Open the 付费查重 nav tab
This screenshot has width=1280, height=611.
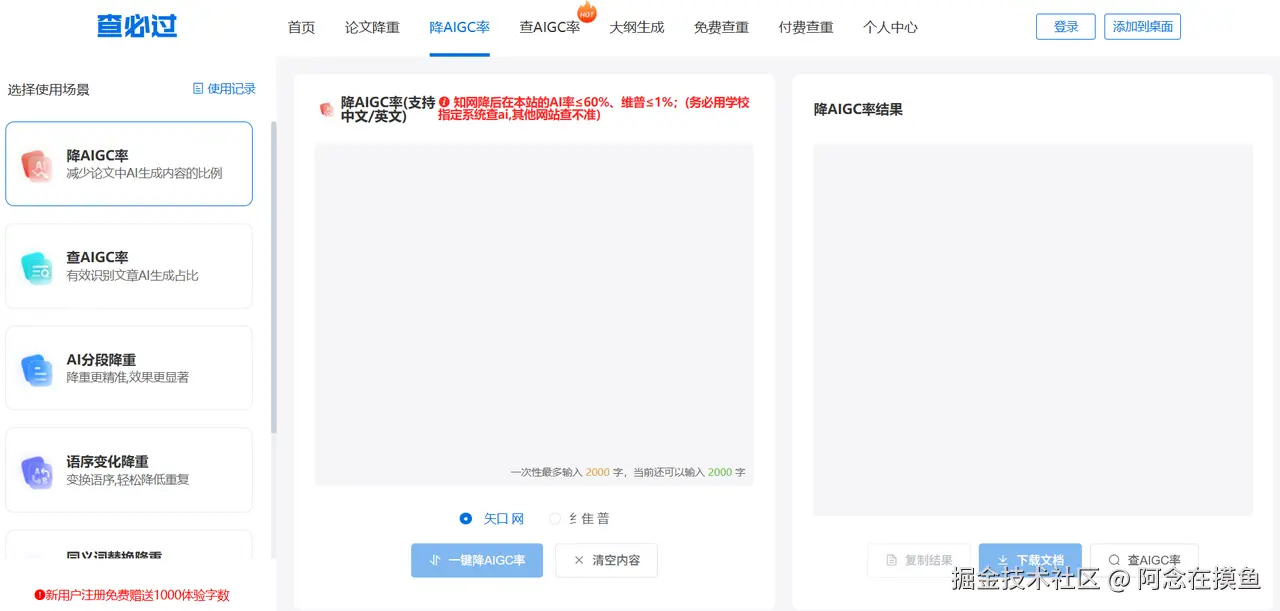click(x=806, y=28)
